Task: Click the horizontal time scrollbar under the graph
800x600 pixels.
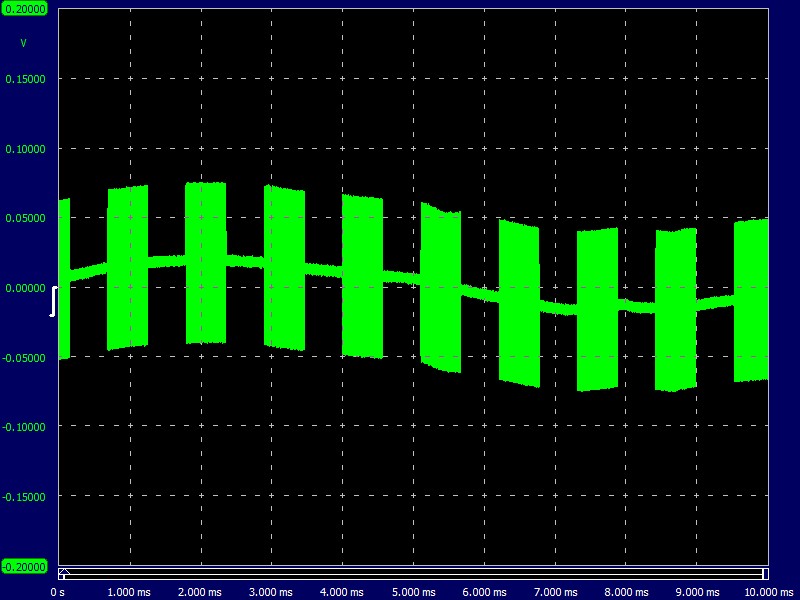Action: (413, 574)
